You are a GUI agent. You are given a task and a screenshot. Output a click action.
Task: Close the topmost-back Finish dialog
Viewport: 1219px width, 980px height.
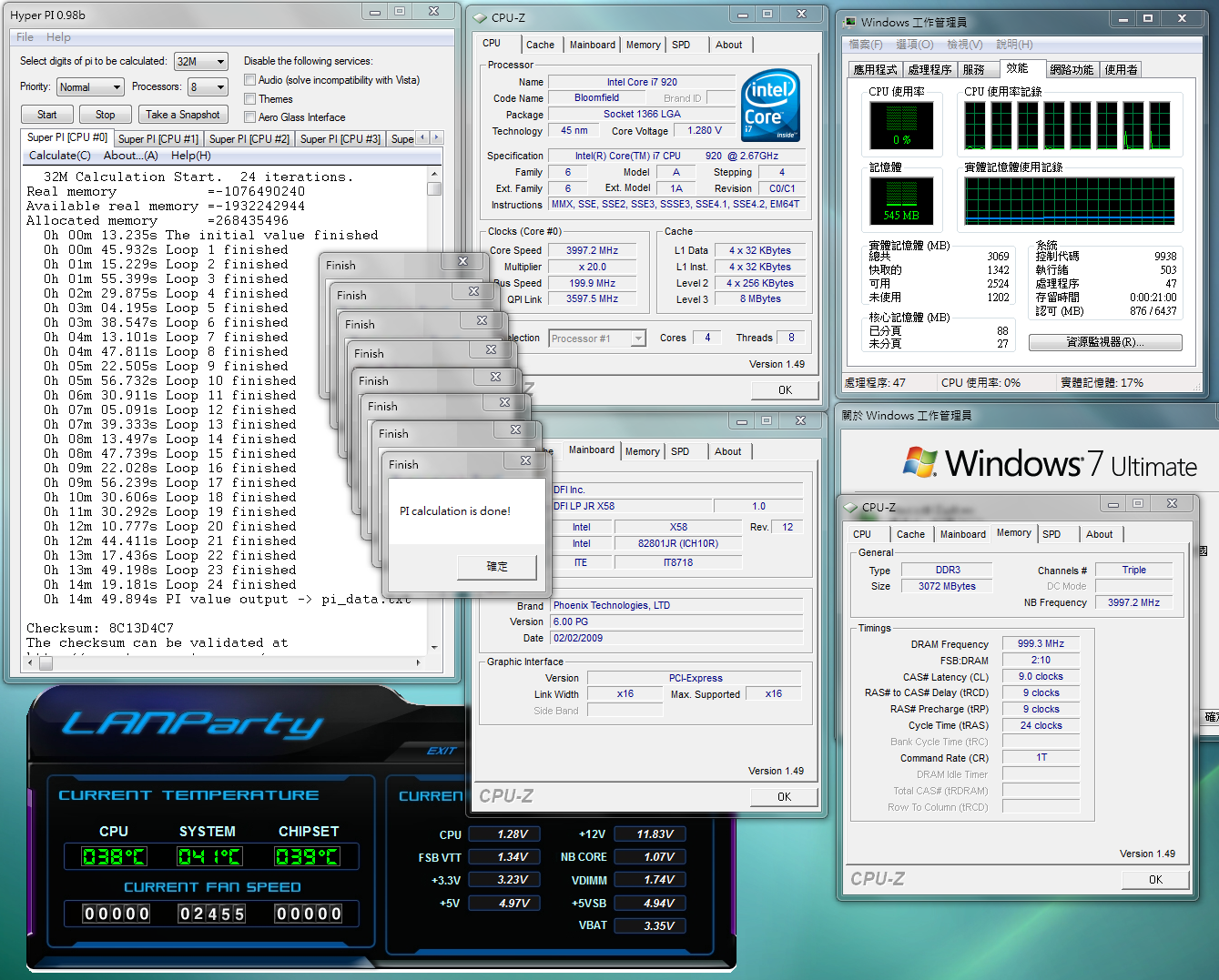[x=462, y=261]
